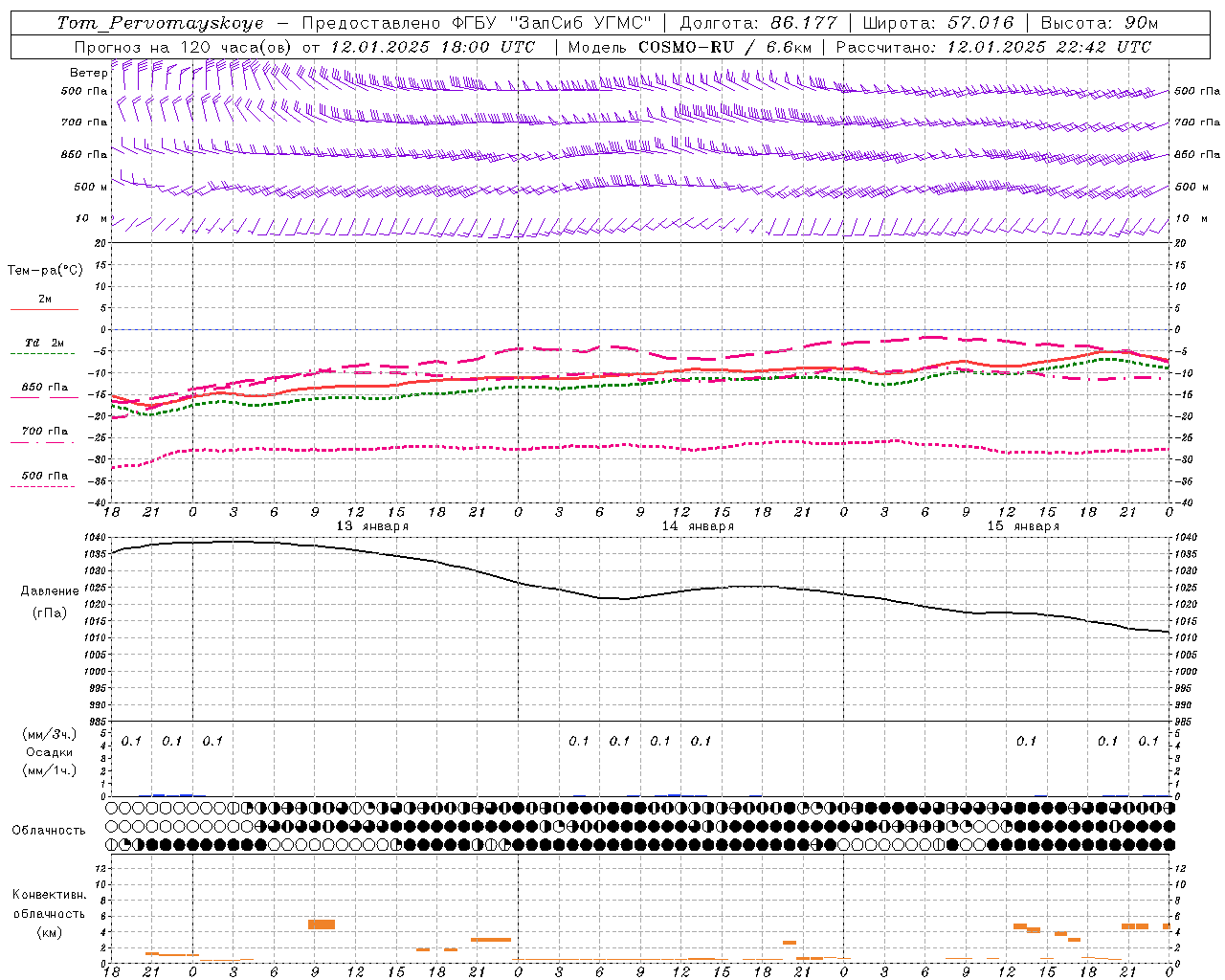Click the left pressure axis value 1040
The width and height of the screenshot is (1225, 980).
94,538
